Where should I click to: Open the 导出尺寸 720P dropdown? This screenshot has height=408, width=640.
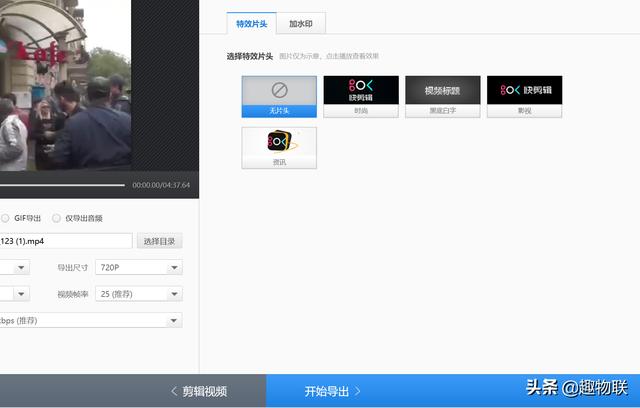pos(138,268)
